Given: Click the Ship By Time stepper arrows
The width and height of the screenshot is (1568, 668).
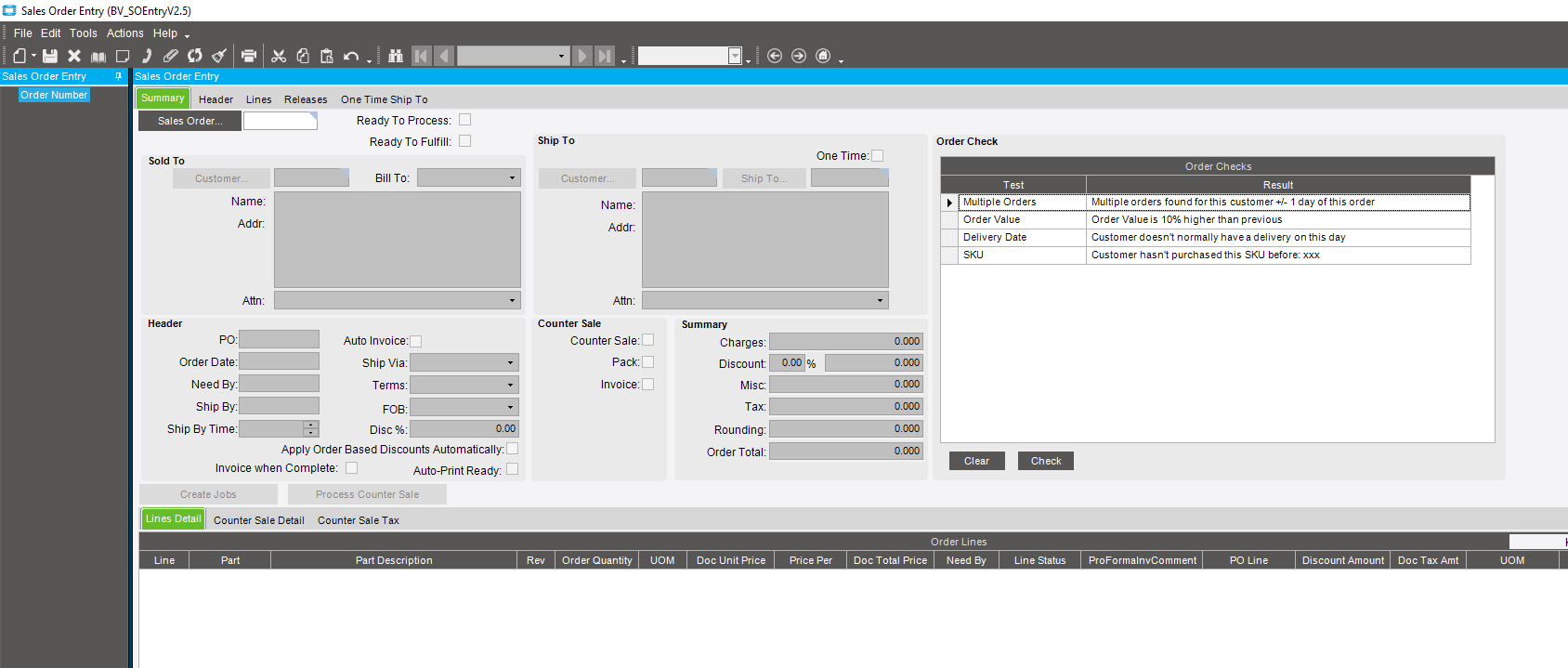Looking at the screenshot, I should coord(311,428).
